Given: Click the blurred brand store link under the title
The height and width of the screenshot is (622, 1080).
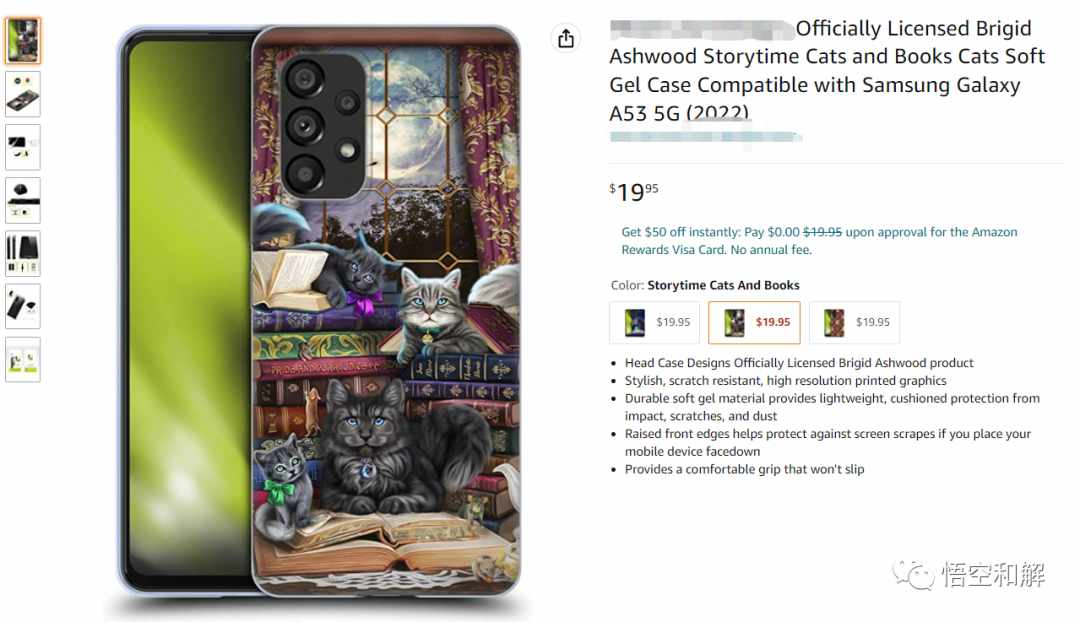Looking at the screenshot, I should (x=705, y=136).
